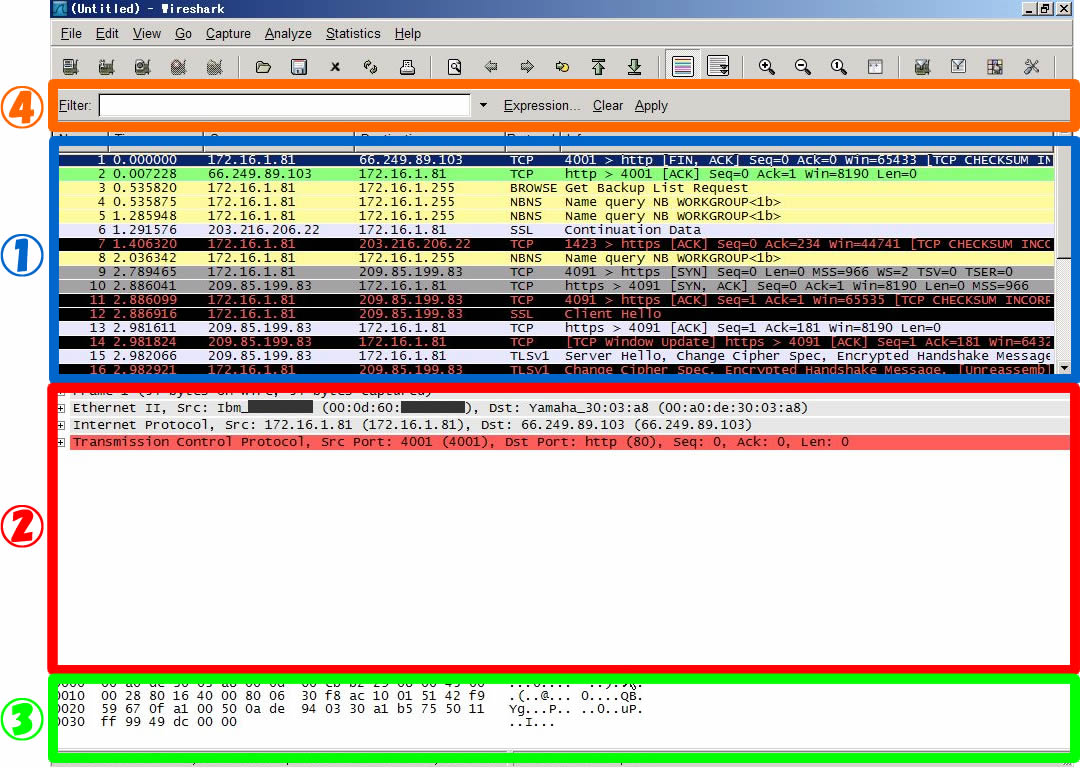Viewport: 1080px width, 768px height.
Task: Reload the current capture file
Action: pyautogui.click(x=371, y=67)
